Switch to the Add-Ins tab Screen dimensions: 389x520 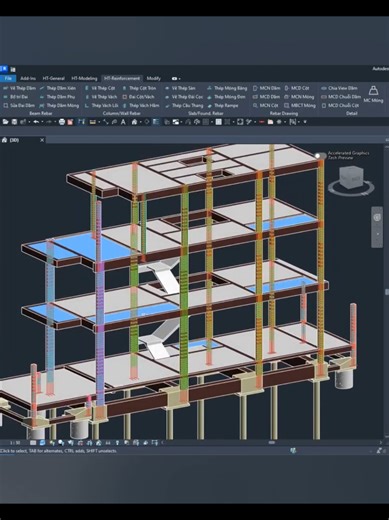click(28, 79)
